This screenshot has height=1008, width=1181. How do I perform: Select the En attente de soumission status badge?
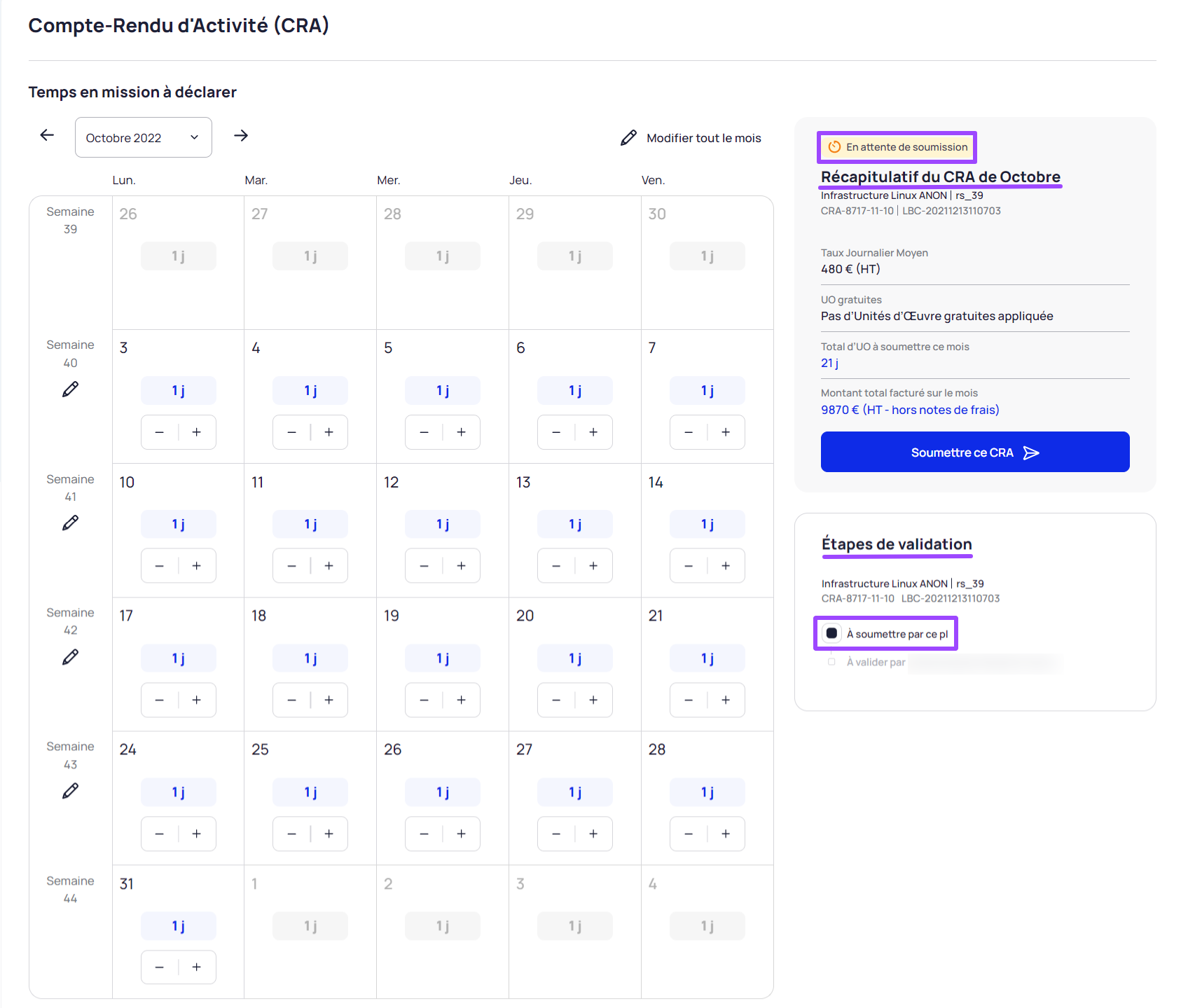pos(897,147)
